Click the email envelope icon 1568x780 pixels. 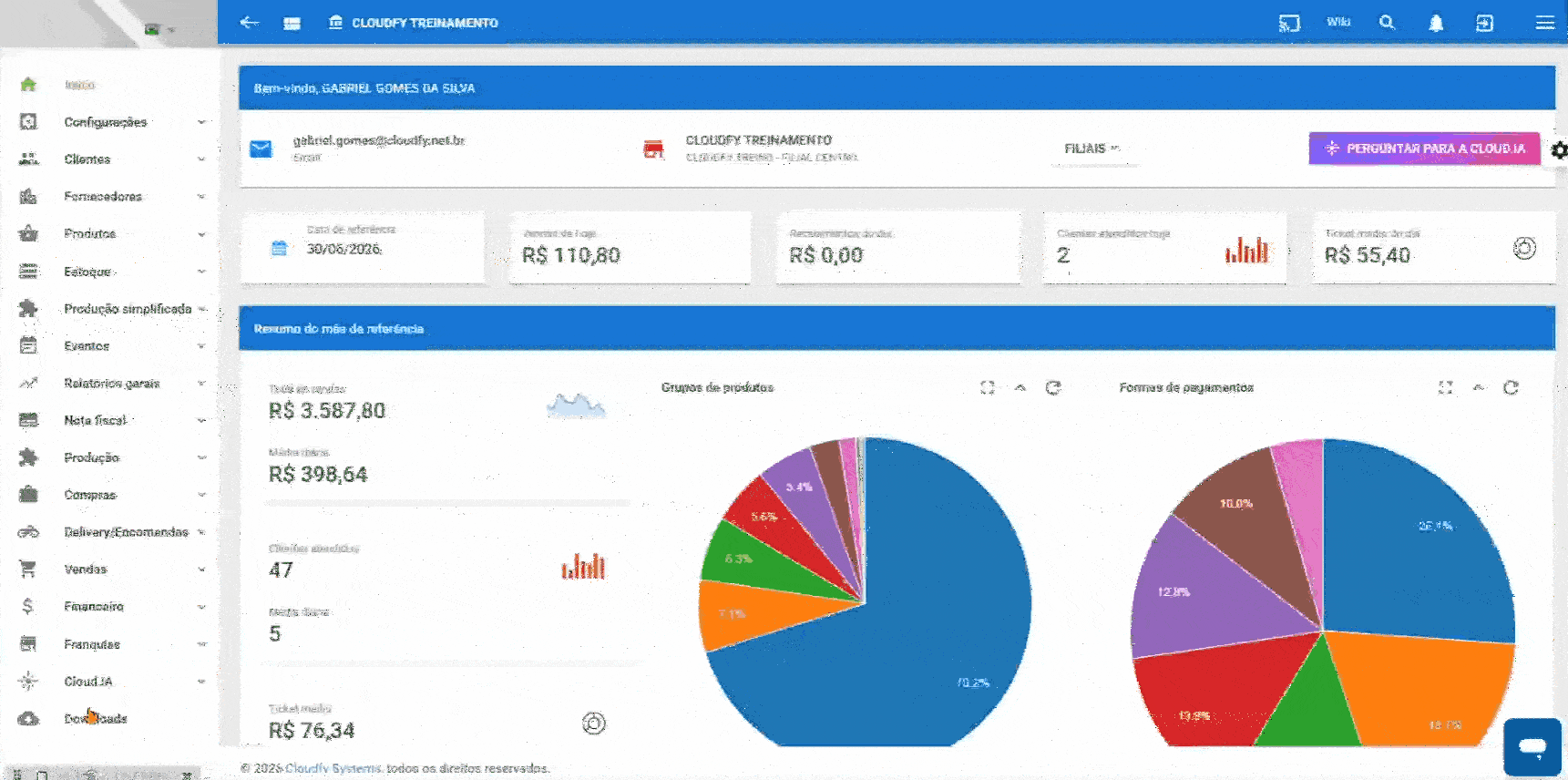[x=261, y=149]
